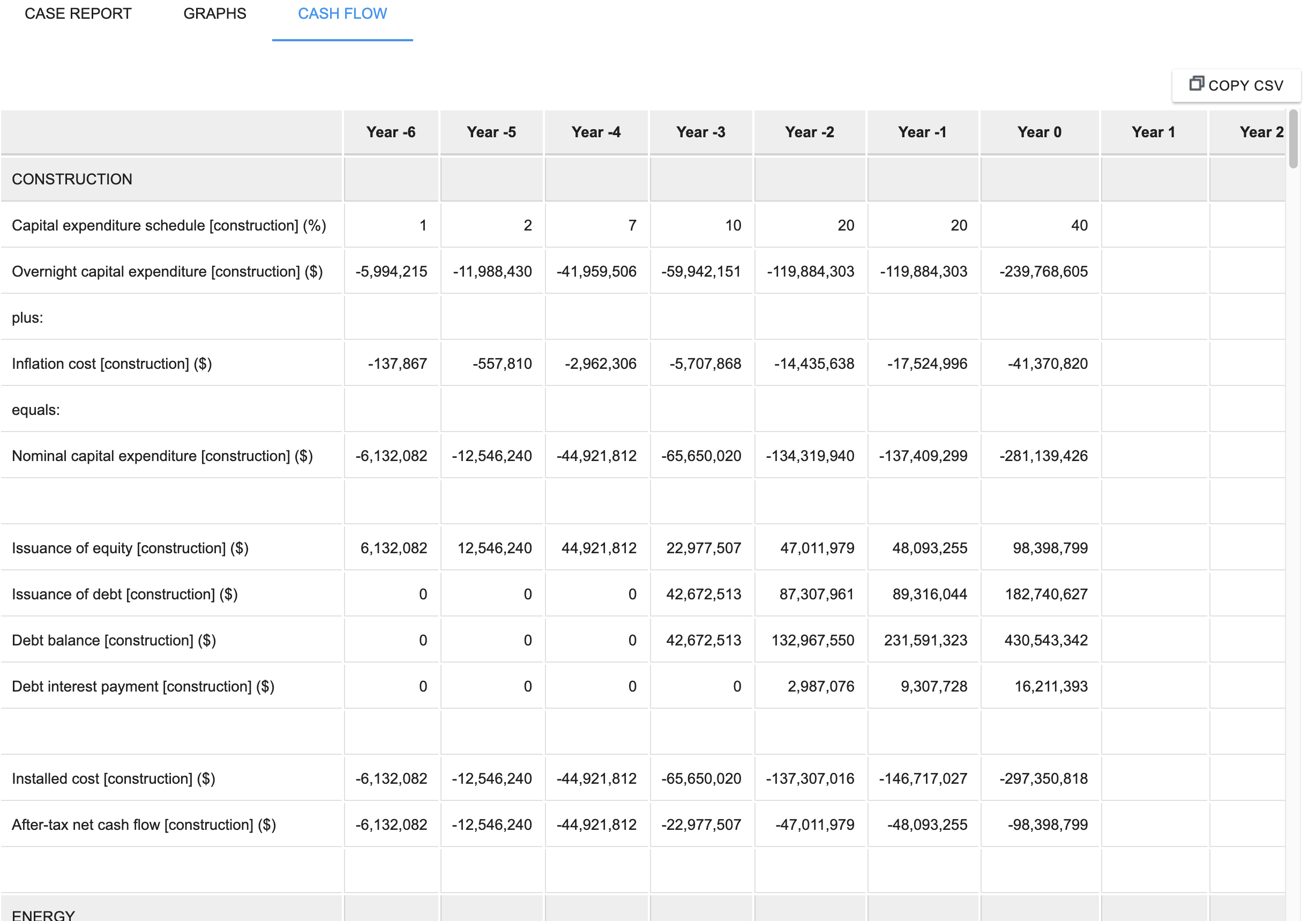Click the -239,768,605 overnight capital expenditure cell

tap(1044, 271)
